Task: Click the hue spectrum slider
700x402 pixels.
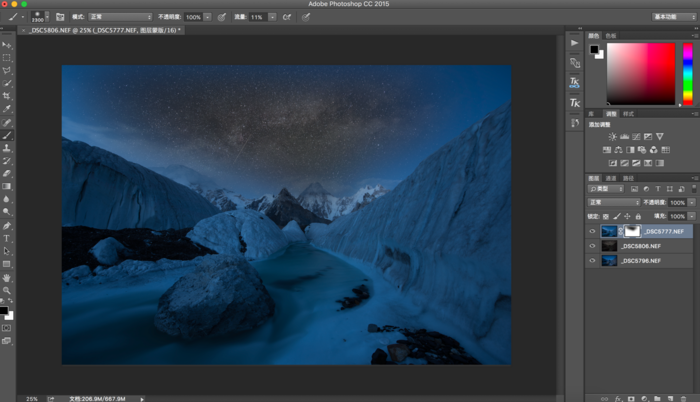Action: (688, 75)
